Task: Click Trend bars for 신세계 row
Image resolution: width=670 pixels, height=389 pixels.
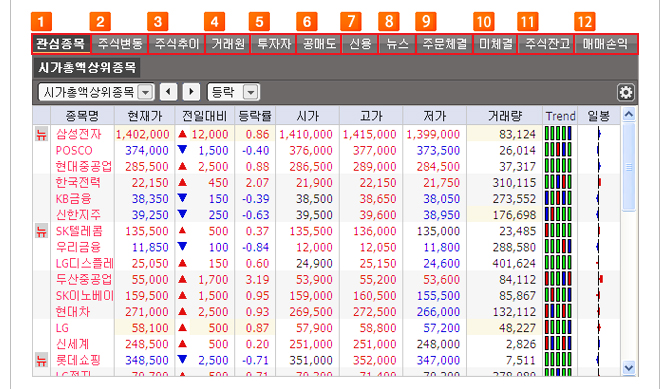Action: click(558, 344)
